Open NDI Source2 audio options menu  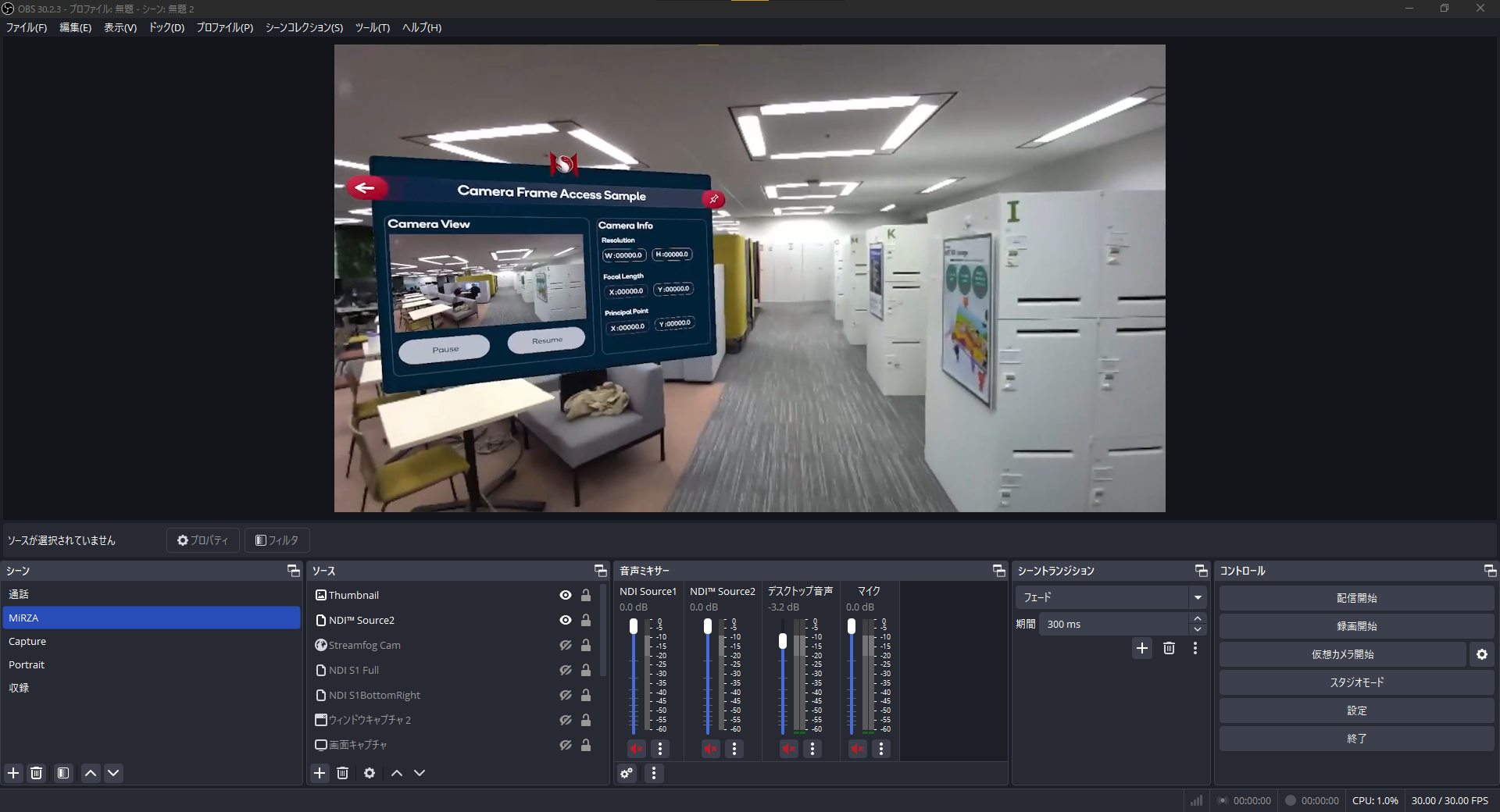734,749
